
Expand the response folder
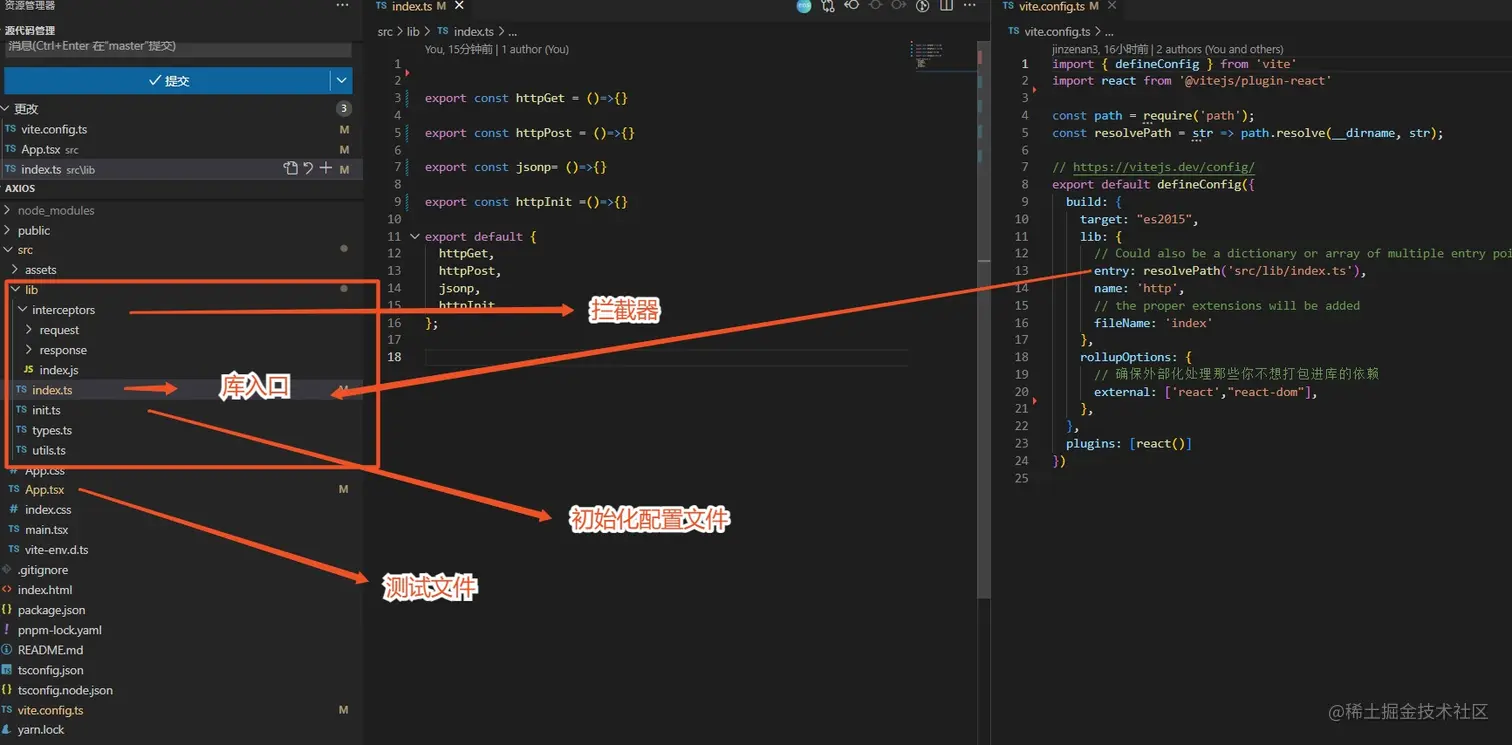pos(63,350)
